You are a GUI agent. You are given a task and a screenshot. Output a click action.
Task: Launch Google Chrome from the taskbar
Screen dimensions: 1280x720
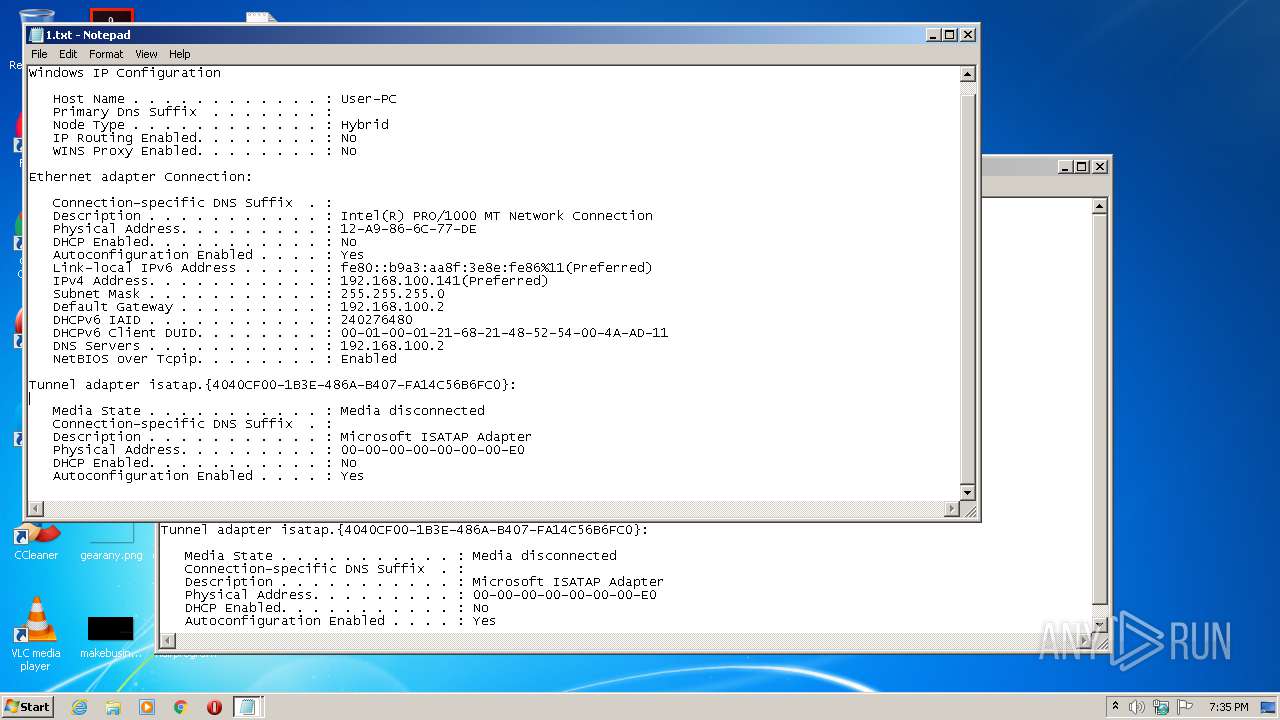point(181,707)
